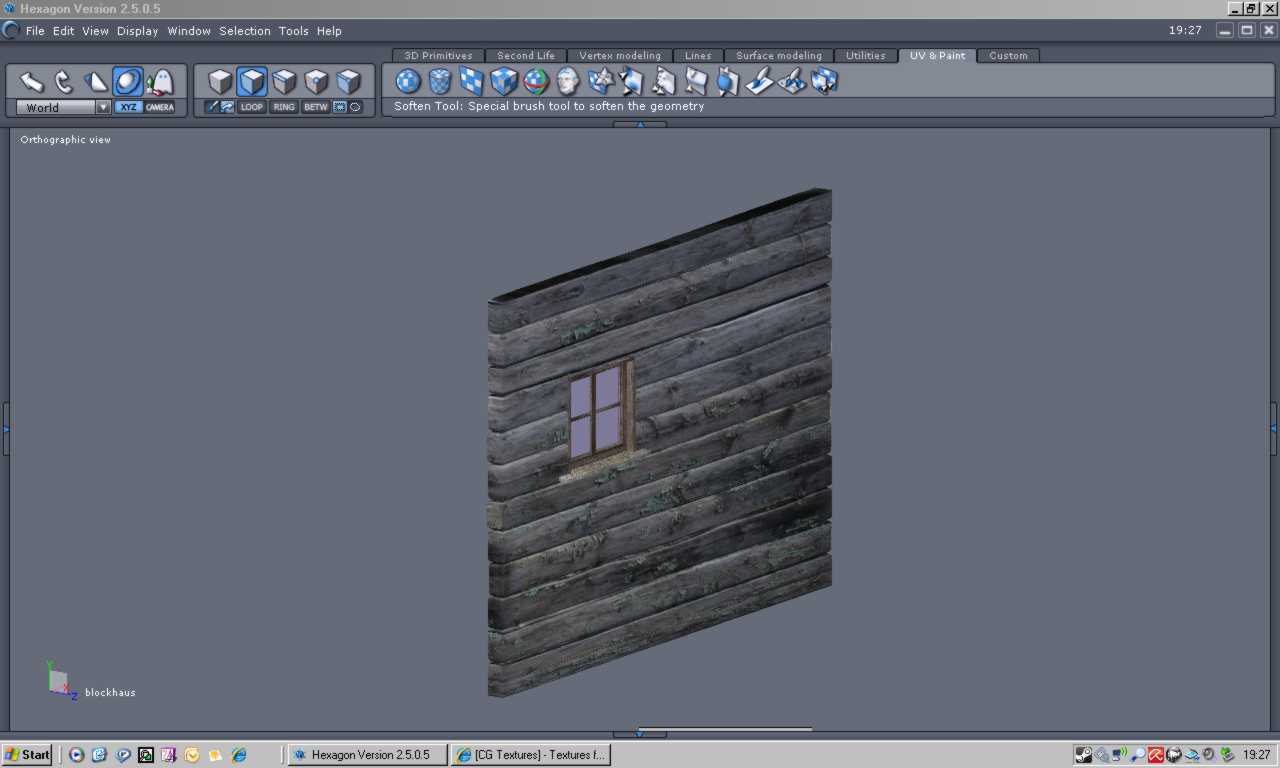This screenshot has width=1280, height=768.
Task: Click the BETW selection button
Action: (316, 107)
